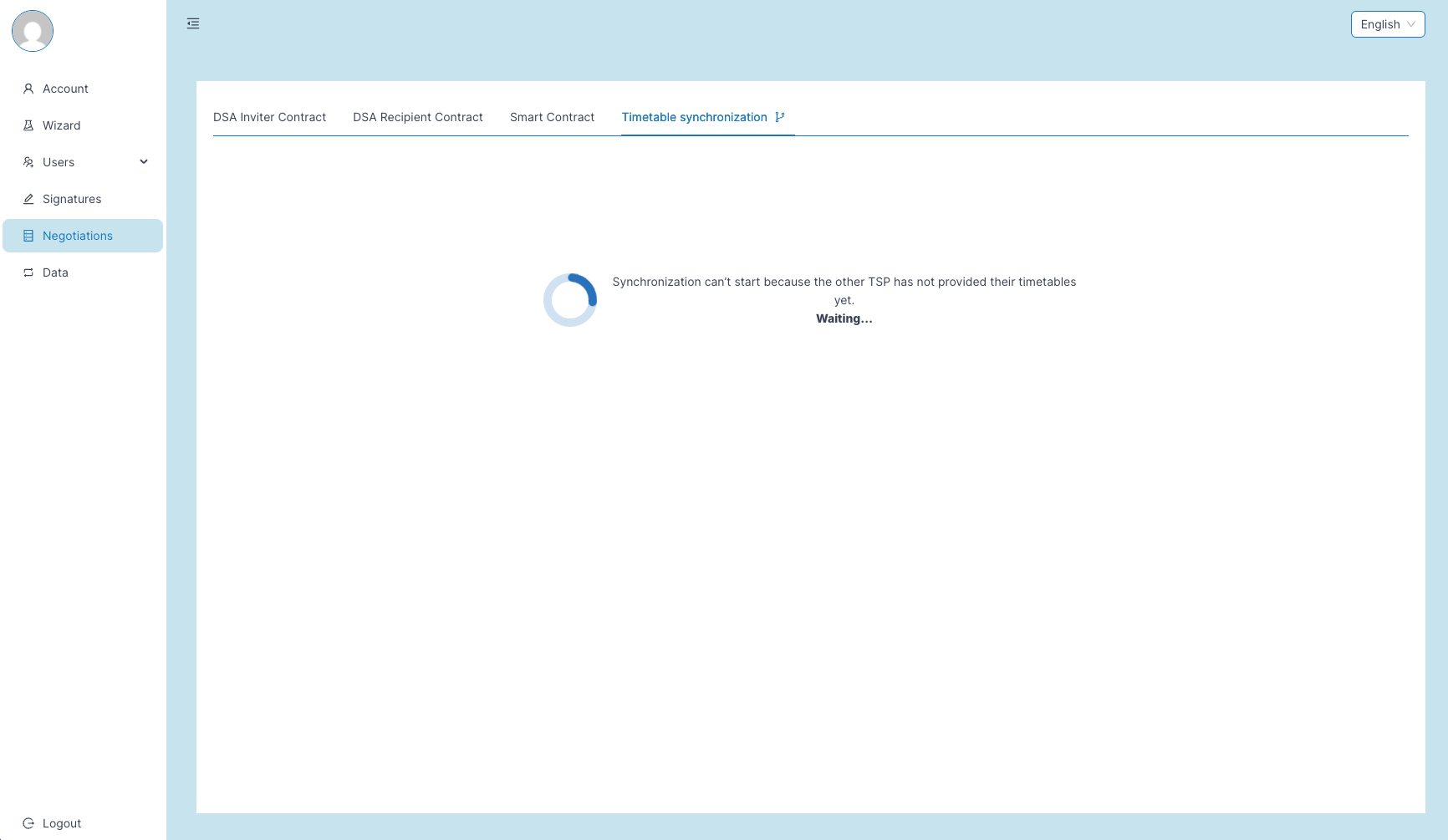1448x840 pixels.
Task: Switch to the DSA Inviter Contract tab
Action: pos(269,117)
